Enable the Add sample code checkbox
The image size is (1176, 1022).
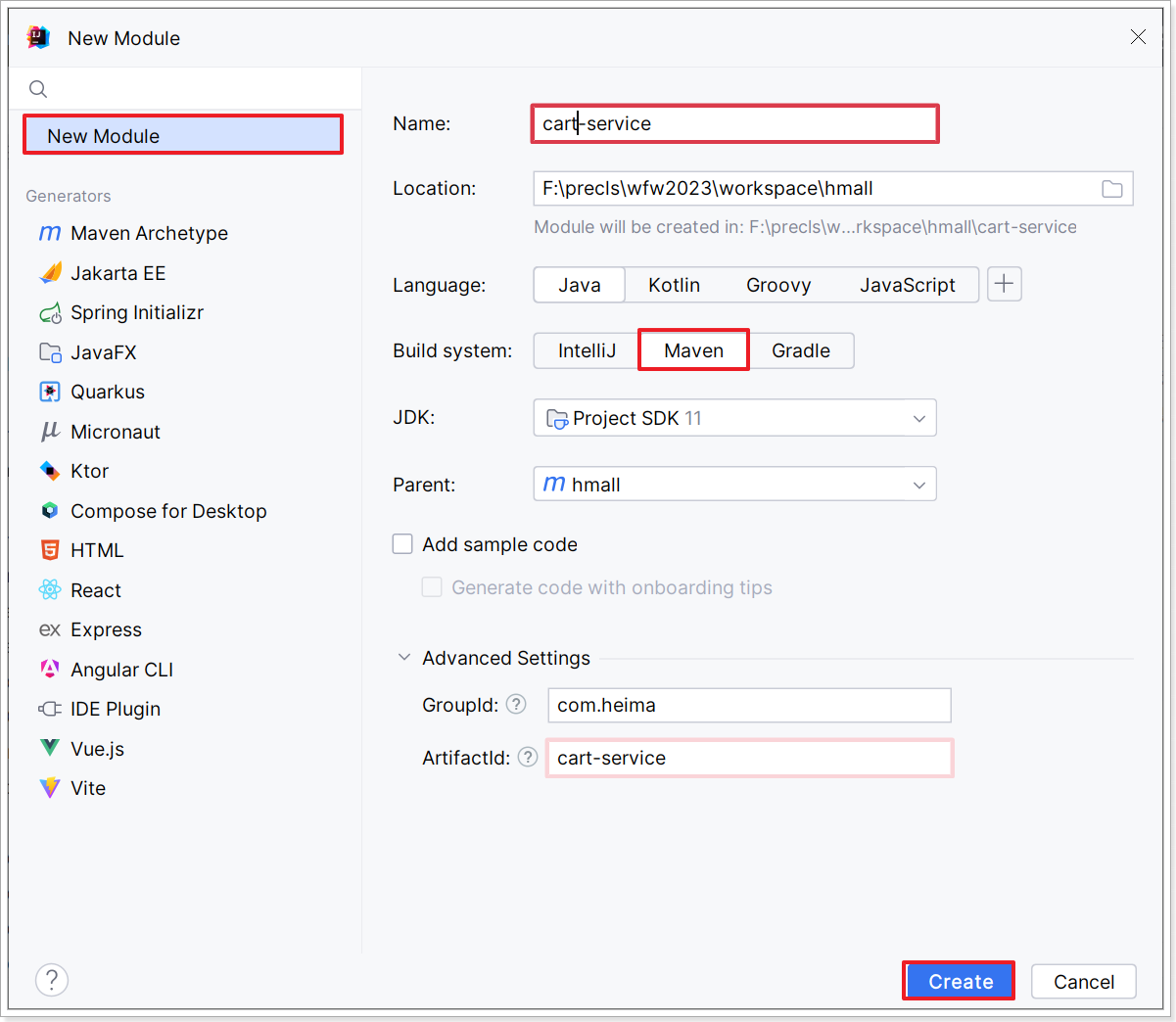tap(402, 544)
